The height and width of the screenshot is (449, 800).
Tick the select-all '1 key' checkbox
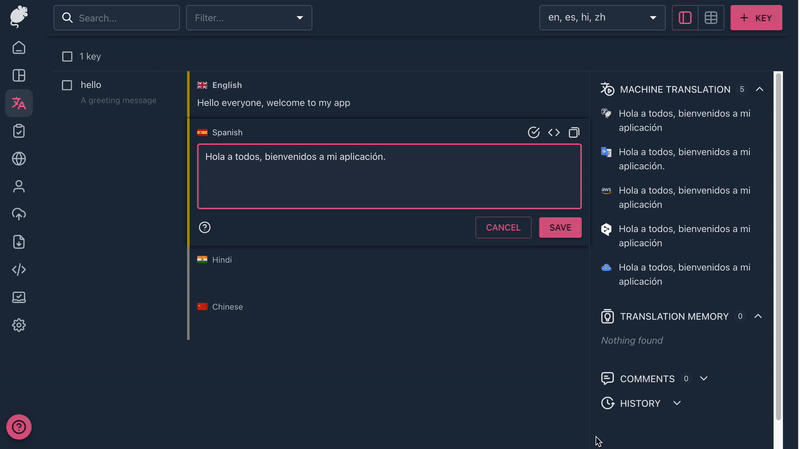click(67, 57)
